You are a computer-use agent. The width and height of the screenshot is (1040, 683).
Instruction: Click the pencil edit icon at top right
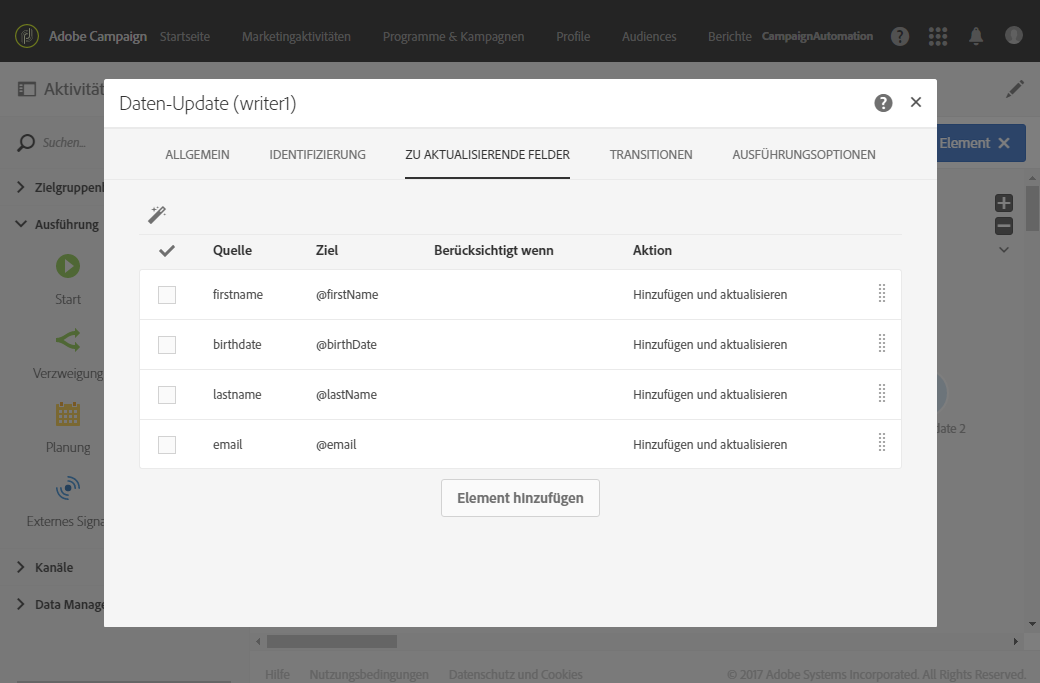click(1014, 89)
